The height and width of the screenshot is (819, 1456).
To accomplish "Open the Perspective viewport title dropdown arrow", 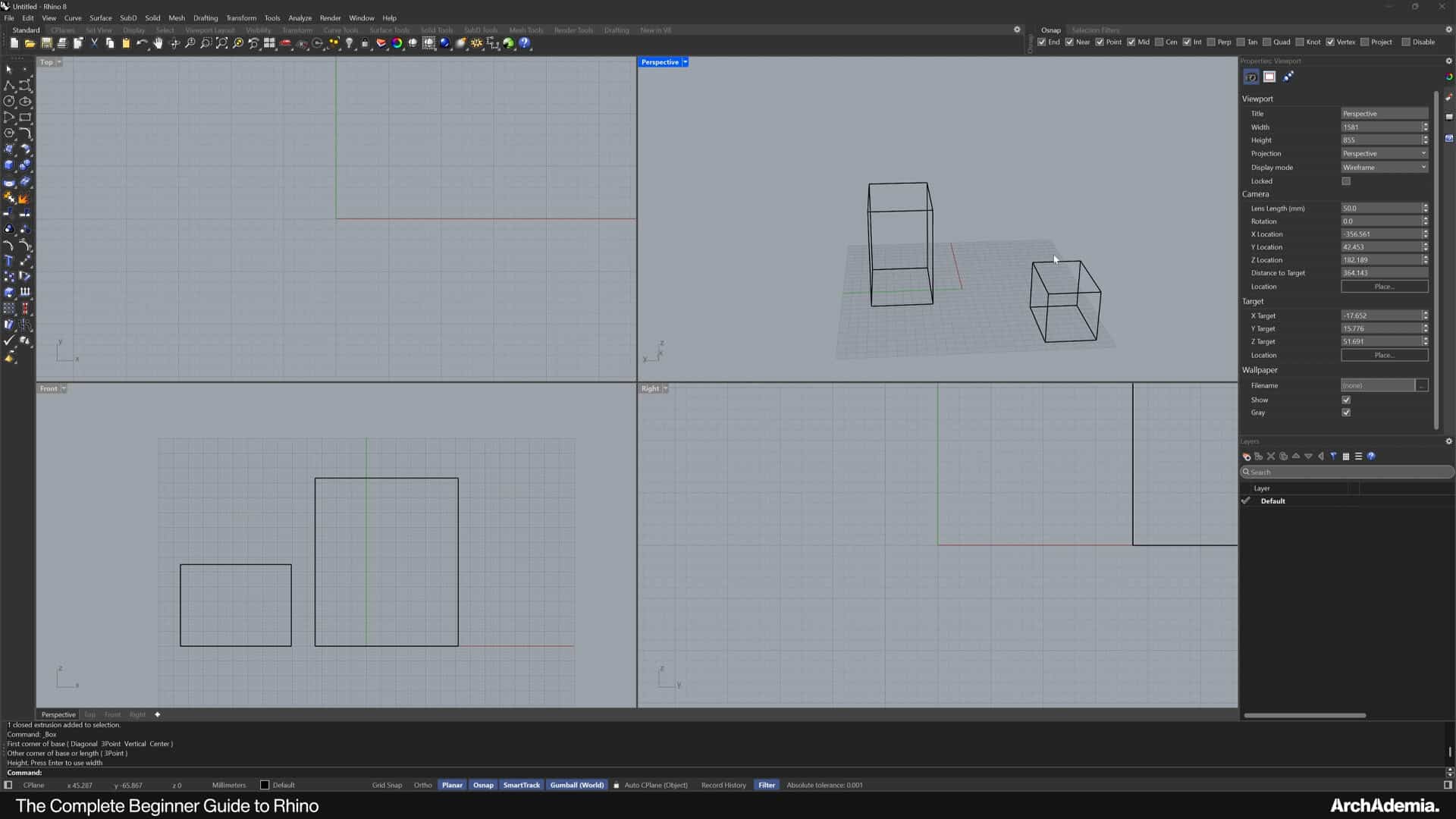I will click(x=685, y=62).
